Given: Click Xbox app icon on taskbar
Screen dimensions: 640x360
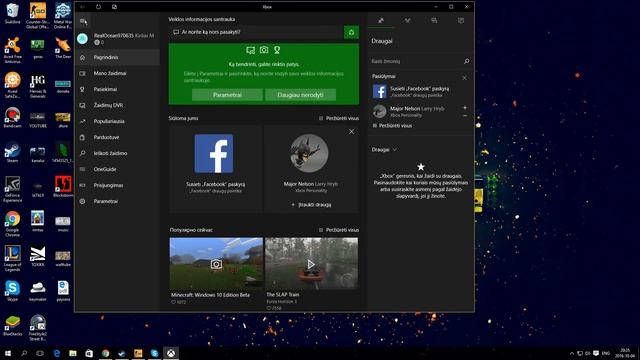Looking at the screenshot, I should coord(171,353).
